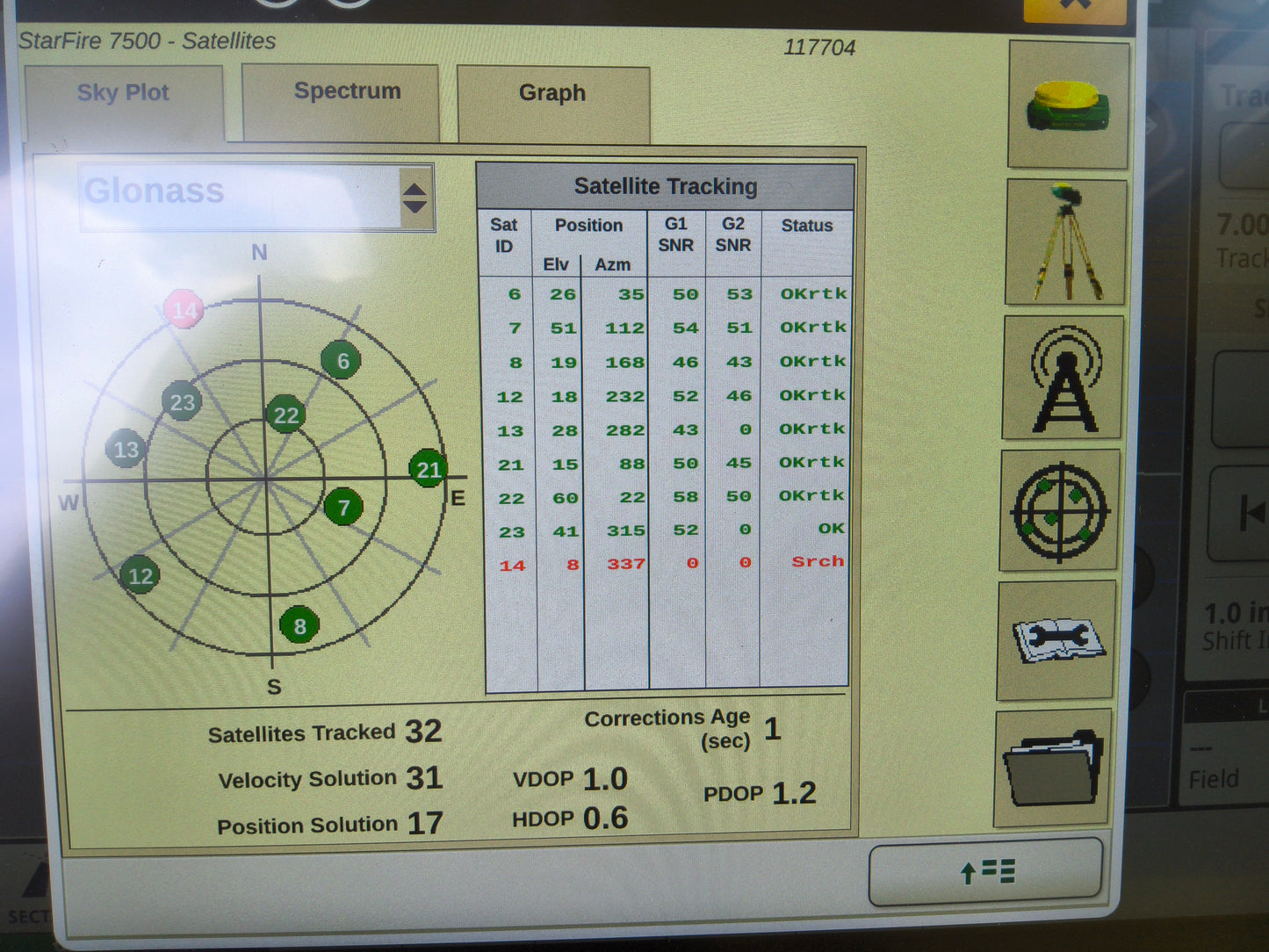1269x952 pixels.
Task: Click Sat ID 7 in tracking table
Action: (516, 328)
